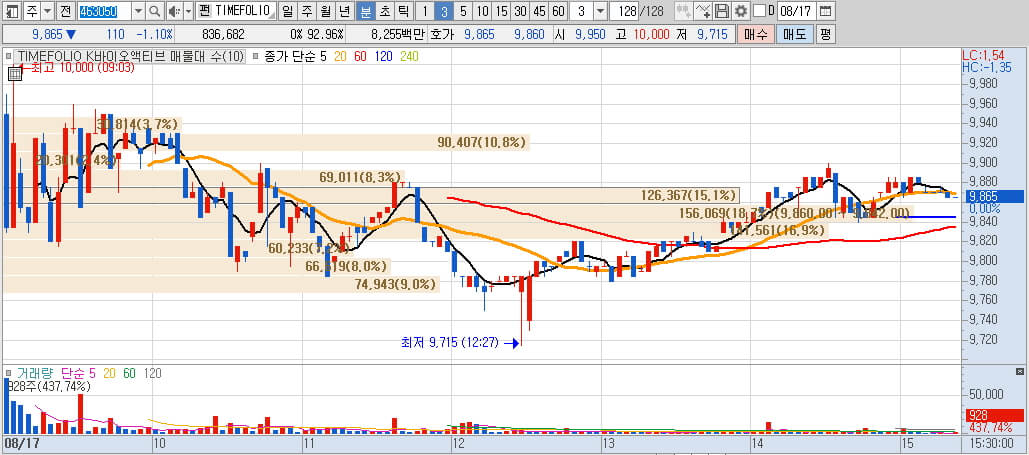Click the 9,860 bid price value

pos(529,34)
